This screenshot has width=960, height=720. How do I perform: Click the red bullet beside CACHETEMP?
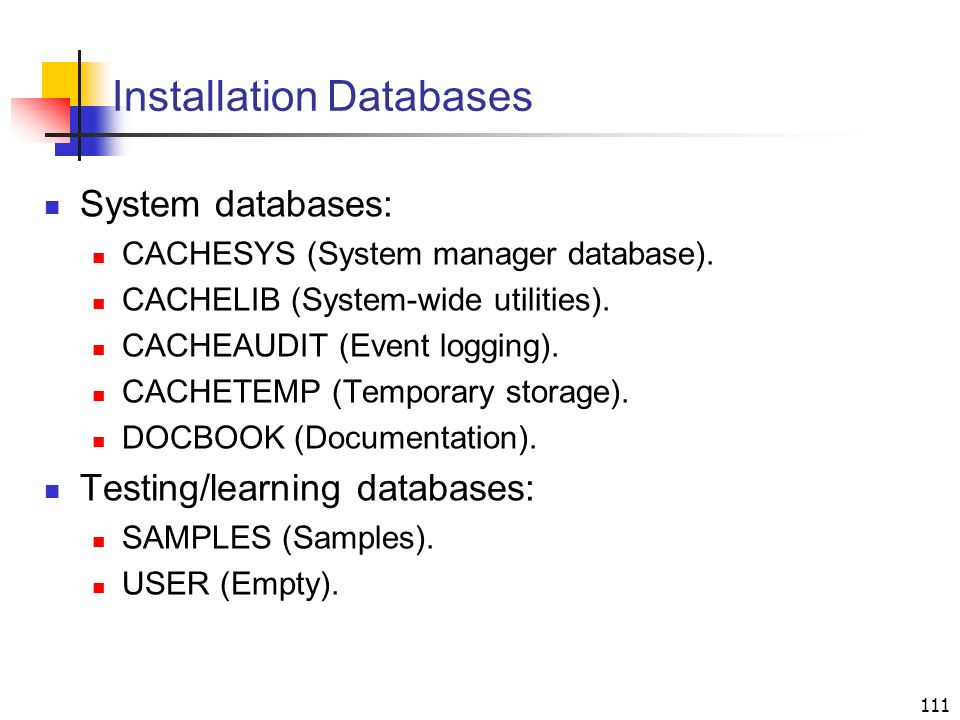(x=99, y=396)
